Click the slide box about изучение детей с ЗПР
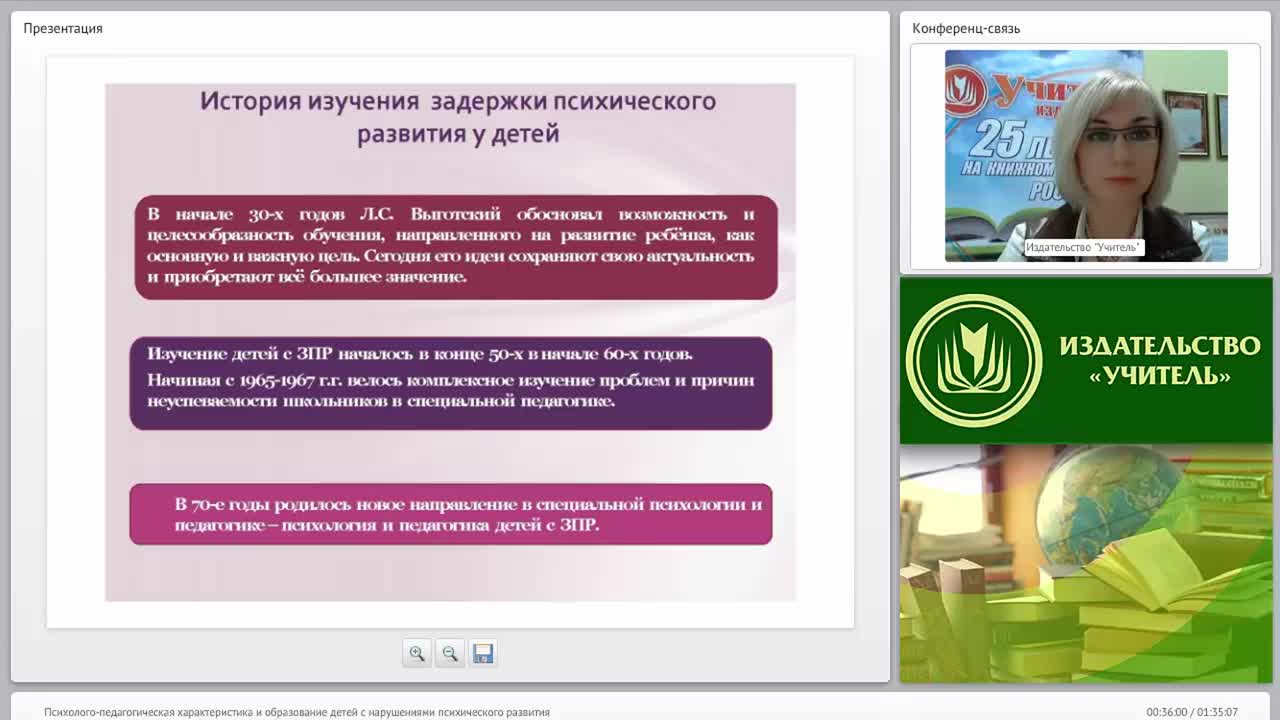1280x720 pixels. tap(451, 383)
